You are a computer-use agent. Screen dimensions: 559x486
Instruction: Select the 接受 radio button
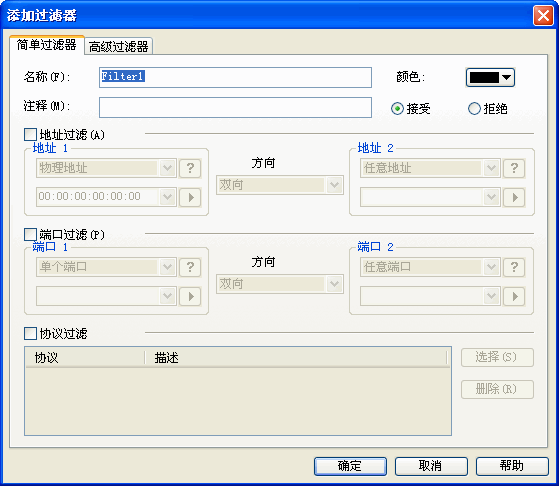click(x=397, y=109)
